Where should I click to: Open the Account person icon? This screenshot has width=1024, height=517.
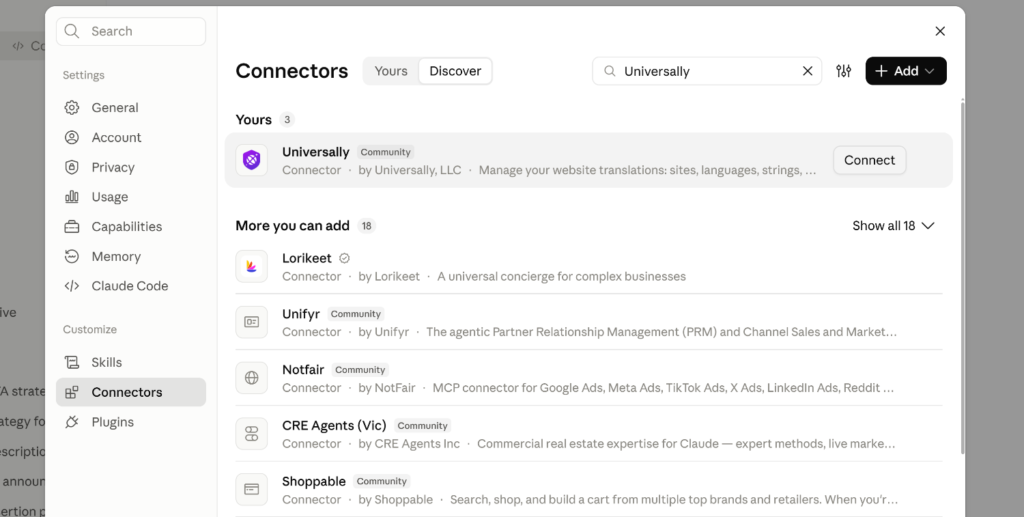(x=72, y=138)
